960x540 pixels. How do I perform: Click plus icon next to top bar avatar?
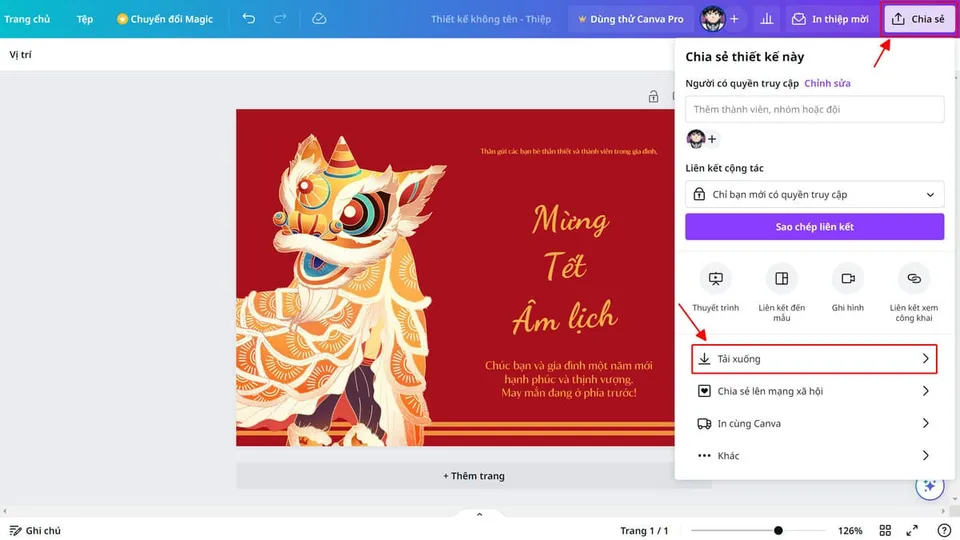(734, 19)
